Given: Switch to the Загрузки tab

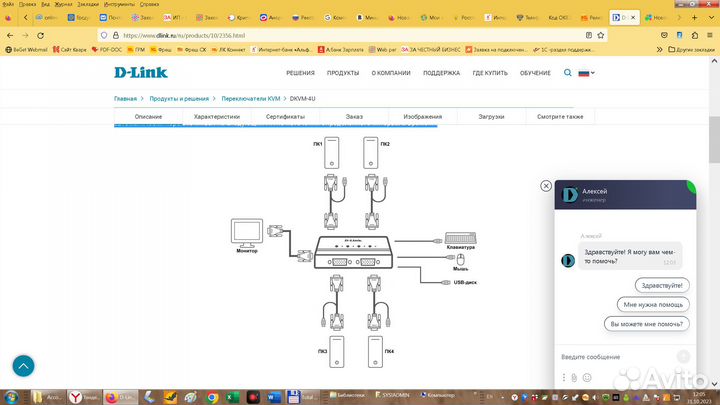Looking at the screenshot, I should 491,117.
